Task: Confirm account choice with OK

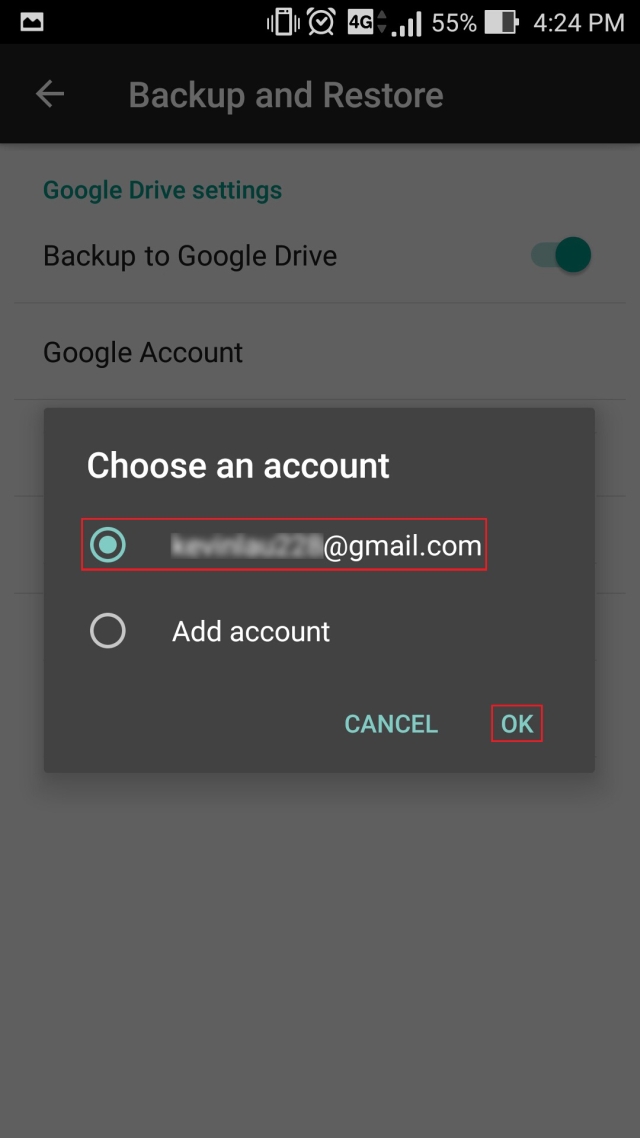Action: [517, 724]
